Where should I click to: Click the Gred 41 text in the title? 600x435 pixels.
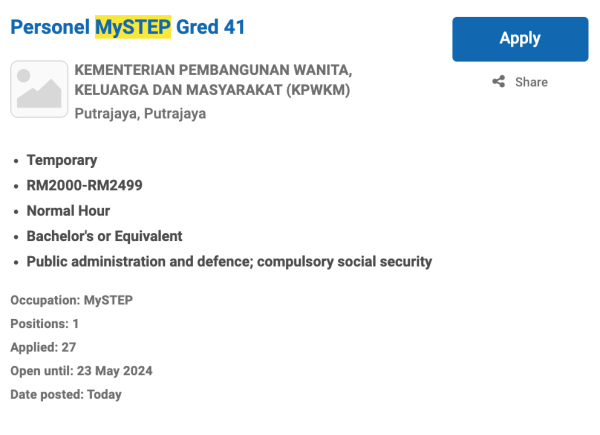[x=211, y=28]
